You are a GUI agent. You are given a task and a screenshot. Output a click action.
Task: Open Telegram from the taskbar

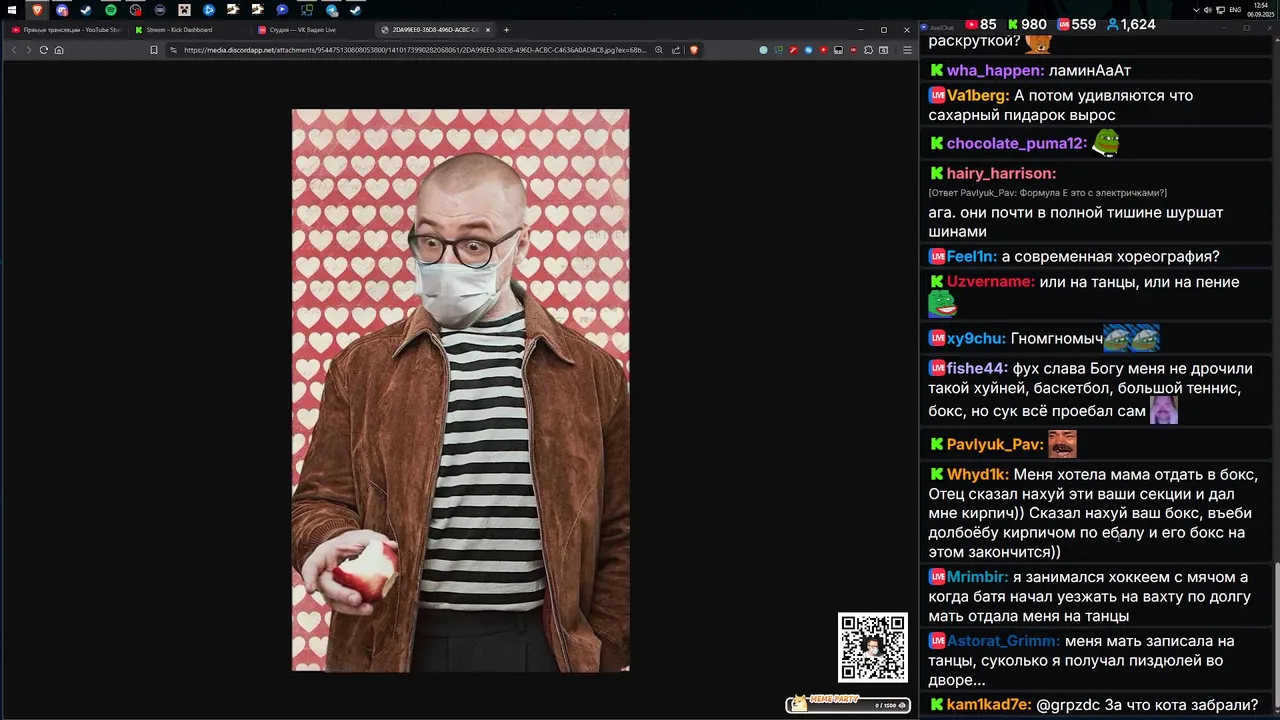pos(331,10)
